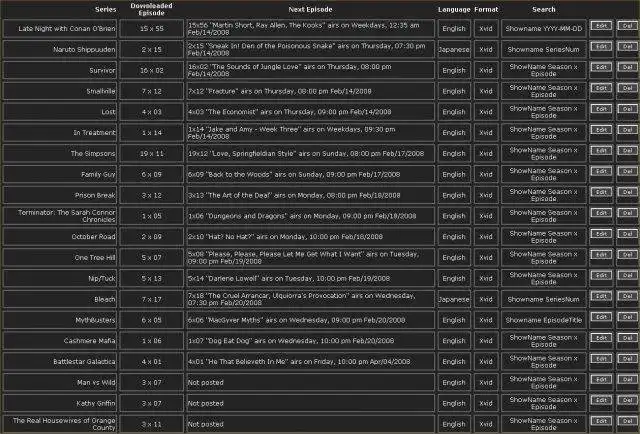Image resolution: width=640 pixels, height=434 pixels.
Task: Edit Terminator: The Sarah Connor Chronicles row
Action: coord(601,213)
